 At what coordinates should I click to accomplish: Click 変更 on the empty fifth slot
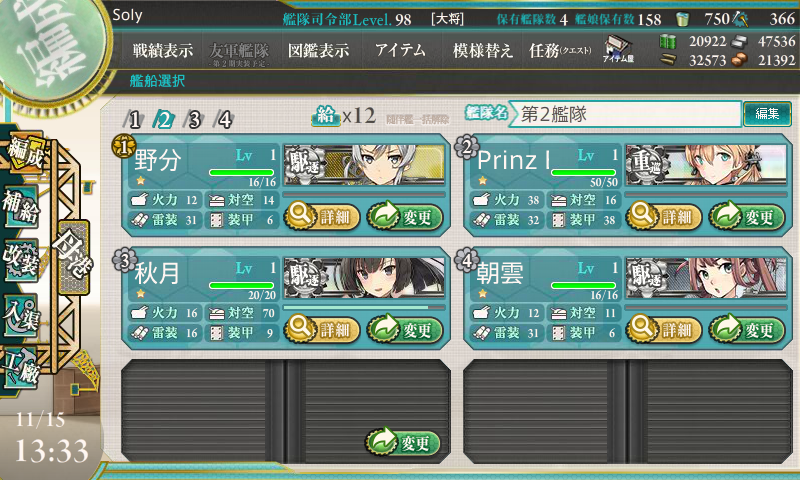pyautogui.click(x=403, y=442)
